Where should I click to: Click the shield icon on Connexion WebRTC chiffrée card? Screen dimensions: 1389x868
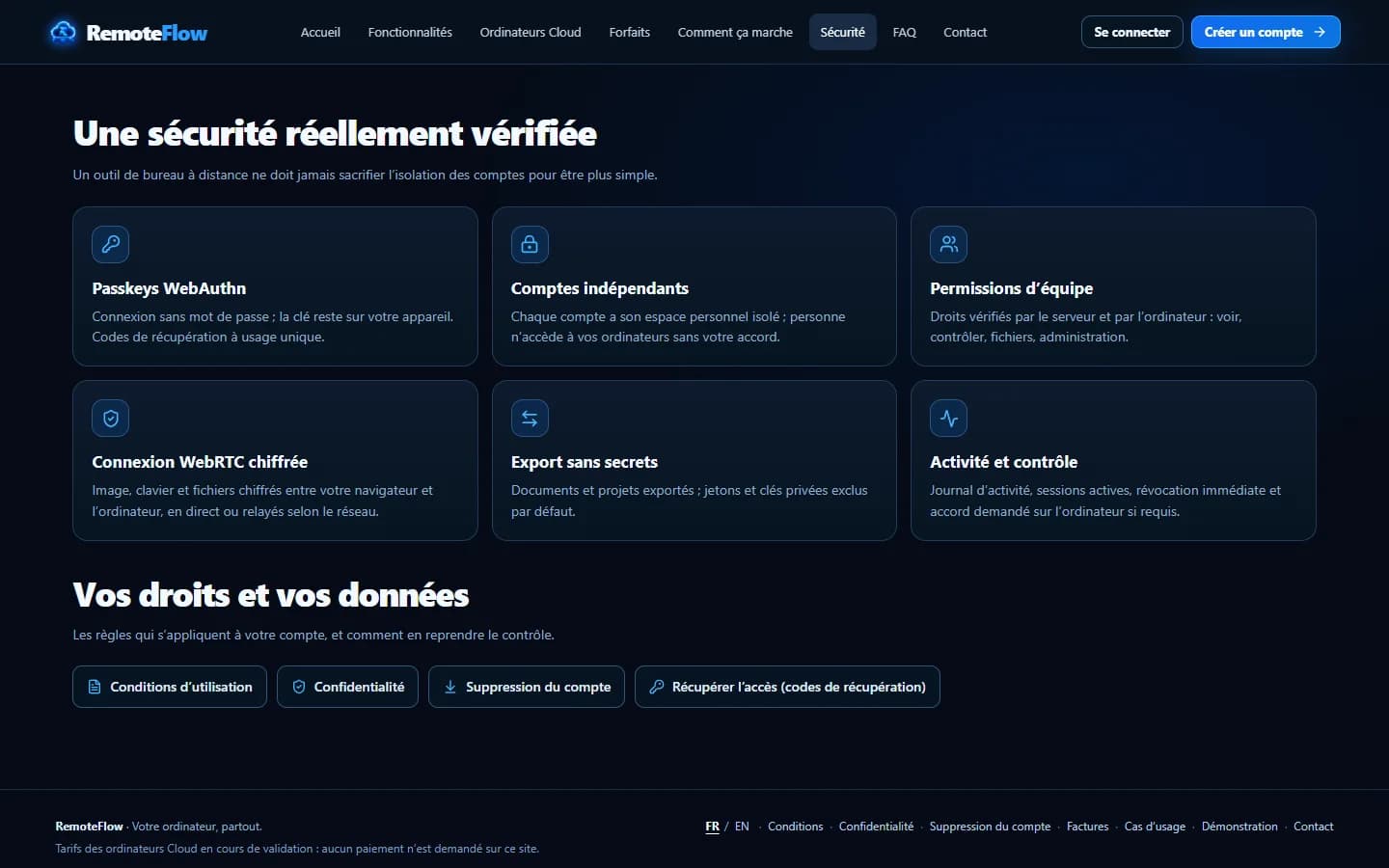click(111, 418)
